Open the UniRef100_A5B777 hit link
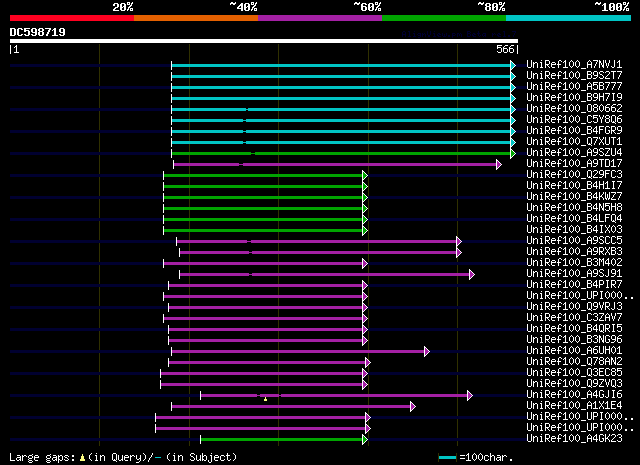 tap(574, 87)
